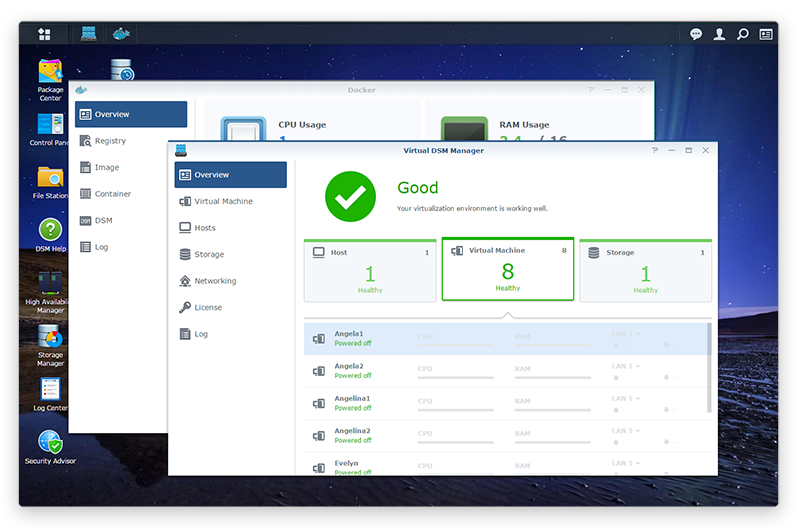The image size is (798, 529).
Task: Select Overview in Virtual DSM Manager
Action: pyautogui.click(x=231, y=175)
